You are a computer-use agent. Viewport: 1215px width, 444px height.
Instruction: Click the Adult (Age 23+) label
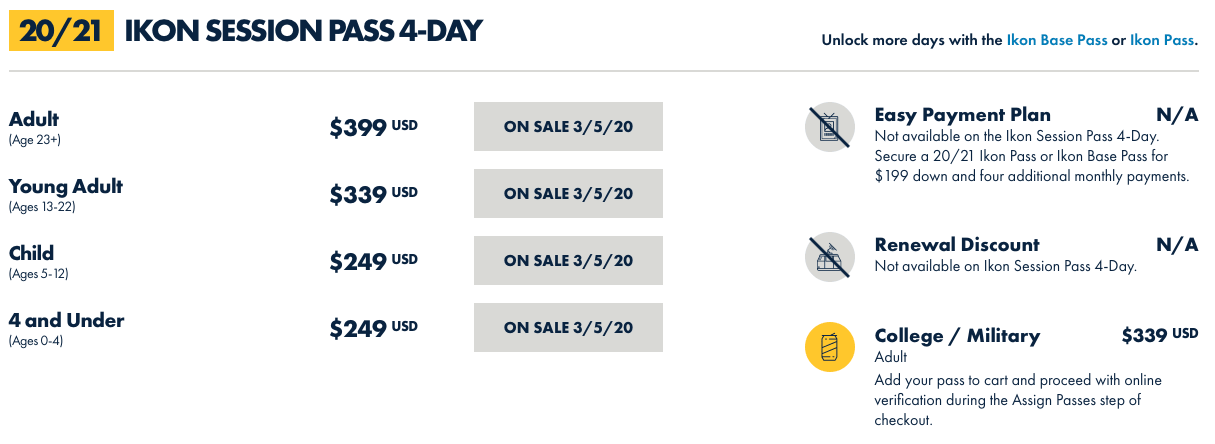[x=35, y=128]
